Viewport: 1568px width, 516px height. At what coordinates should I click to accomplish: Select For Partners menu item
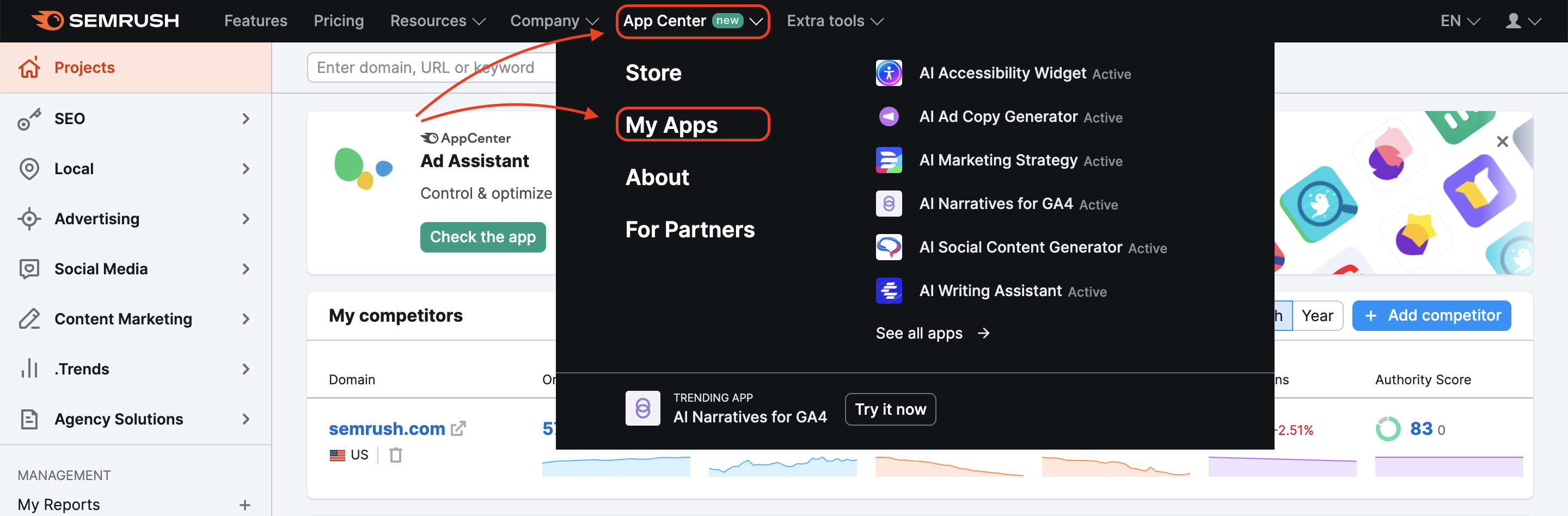(690, 229)
